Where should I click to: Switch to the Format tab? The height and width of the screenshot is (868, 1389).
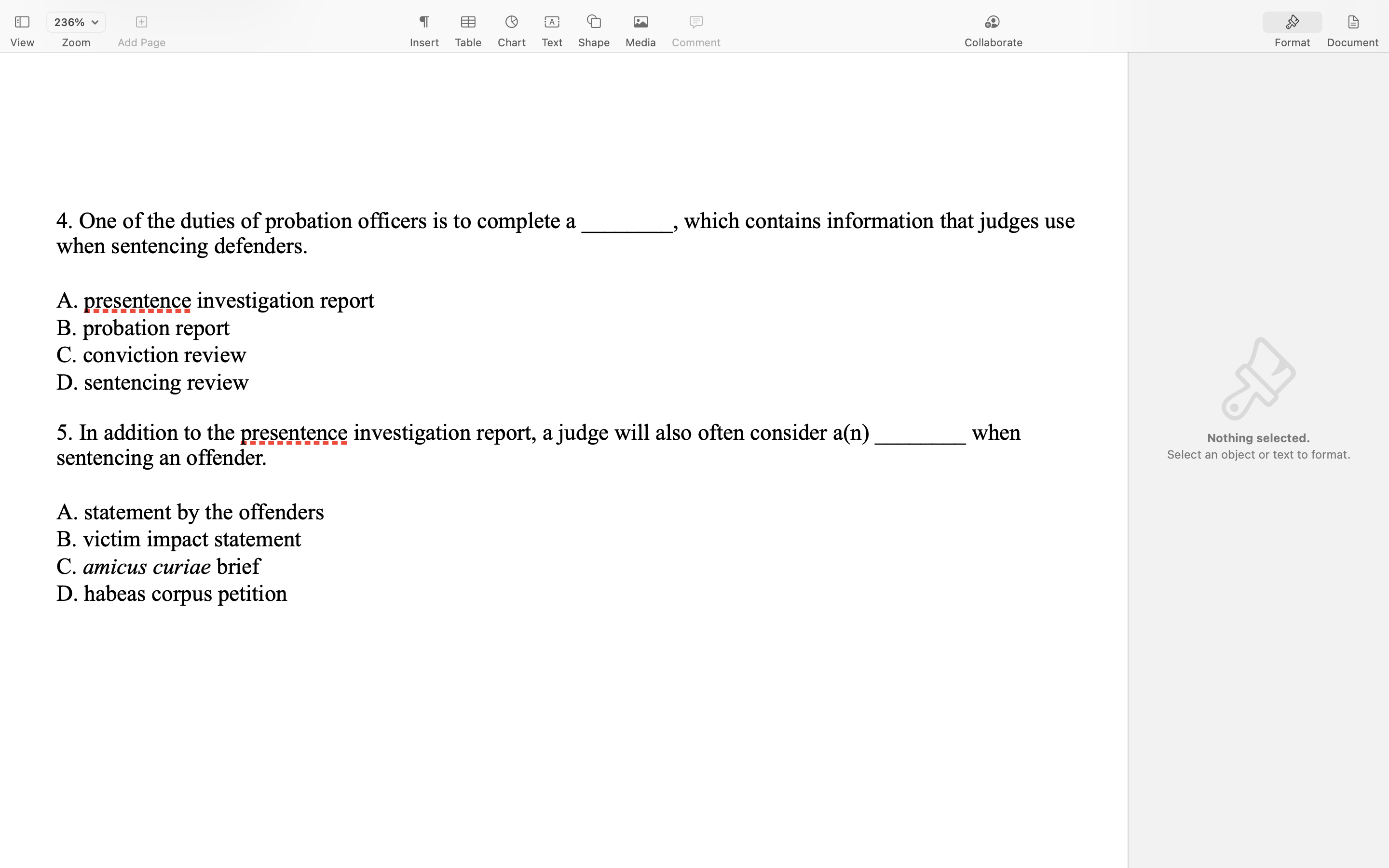point(1292,42)
